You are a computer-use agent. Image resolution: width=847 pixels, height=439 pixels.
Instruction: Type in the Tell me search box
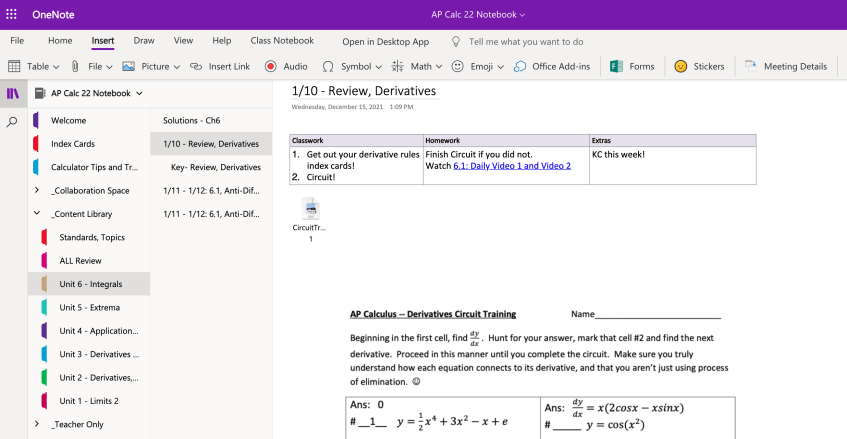pyautogui.click(x=525, y=42)
